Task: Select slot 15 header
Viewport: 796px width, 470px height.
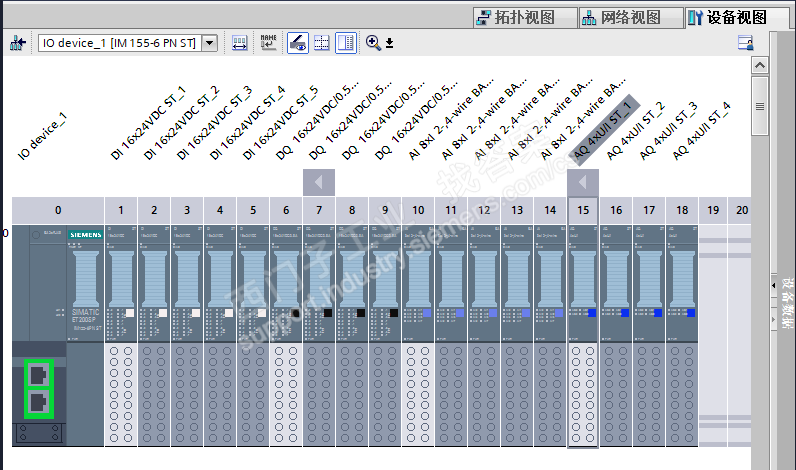Action: tap(583, 210)
